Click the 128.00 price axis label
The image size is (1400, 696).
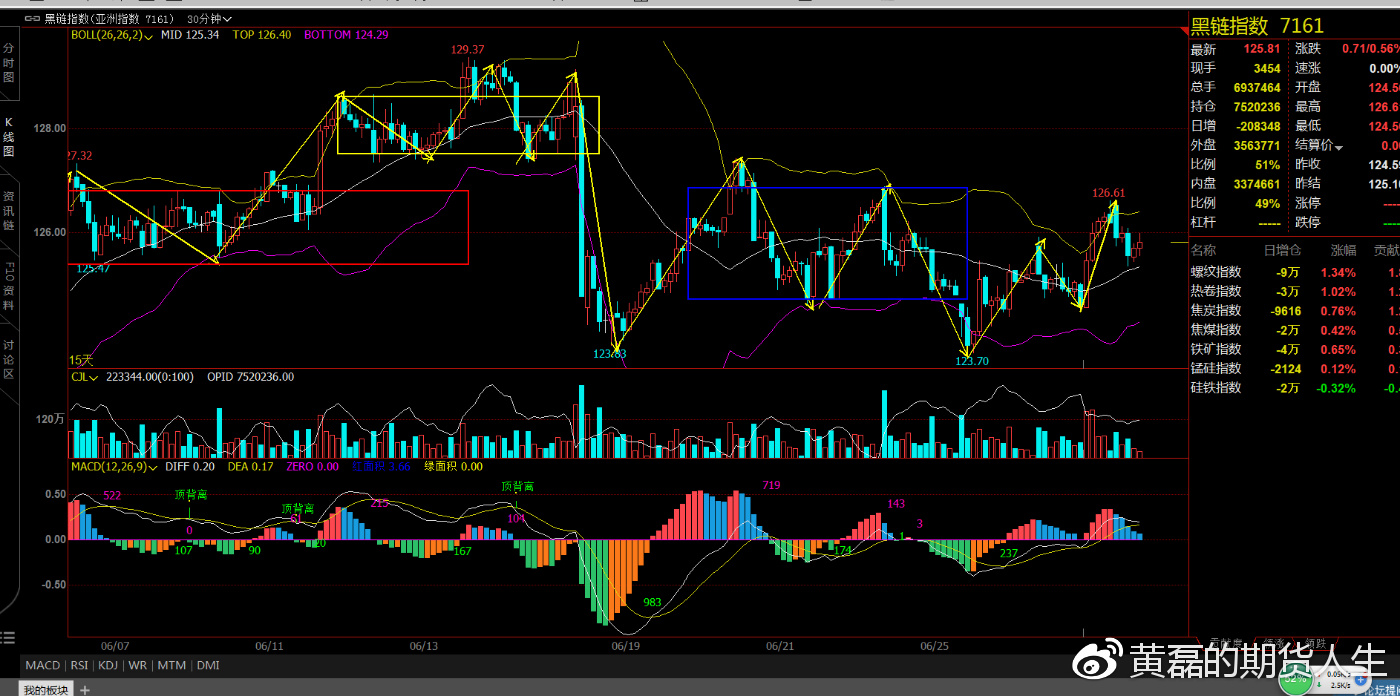(50, 128)
